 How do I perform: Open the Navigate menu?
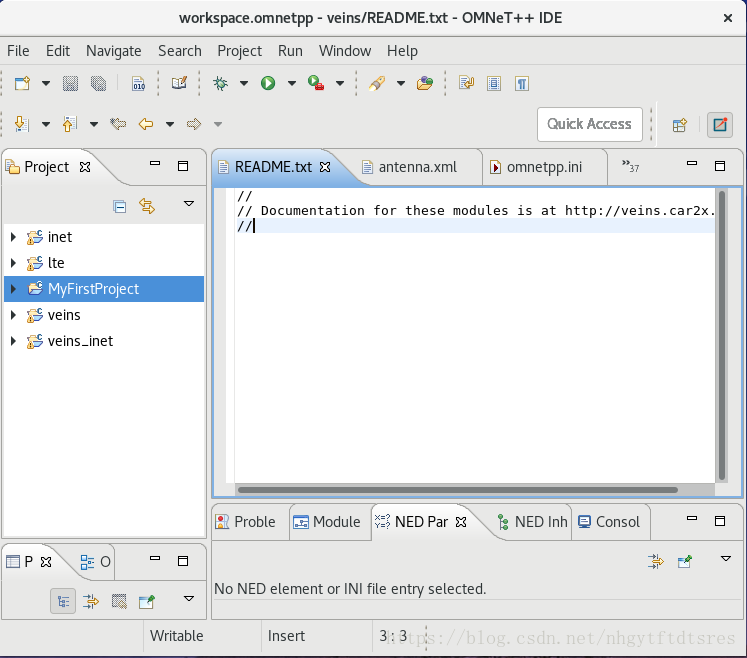(x=113, y=51)
